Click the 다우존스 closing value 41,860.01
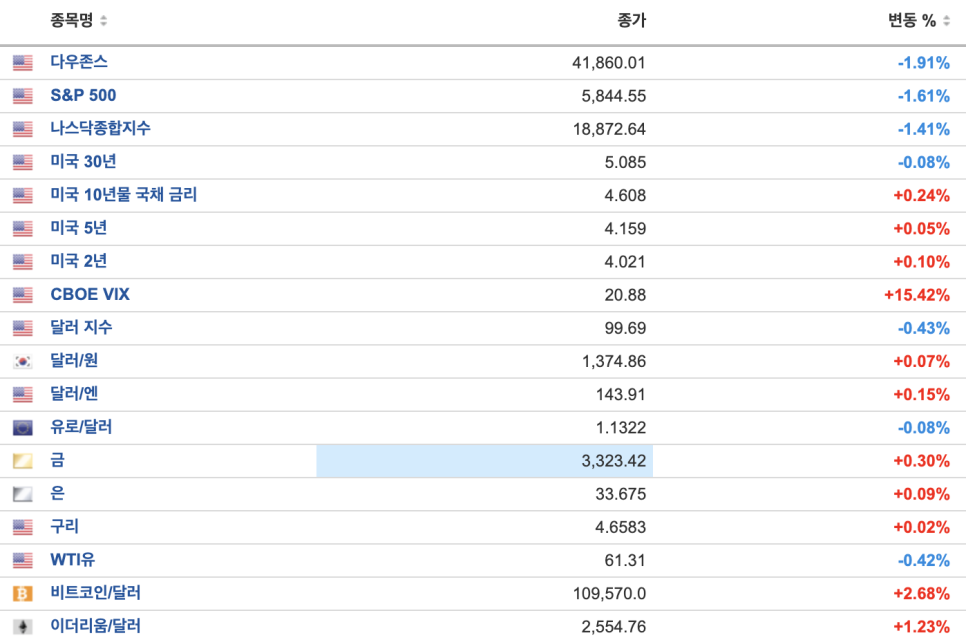Viewport: 966px width, 640px height. coord(609,63)
